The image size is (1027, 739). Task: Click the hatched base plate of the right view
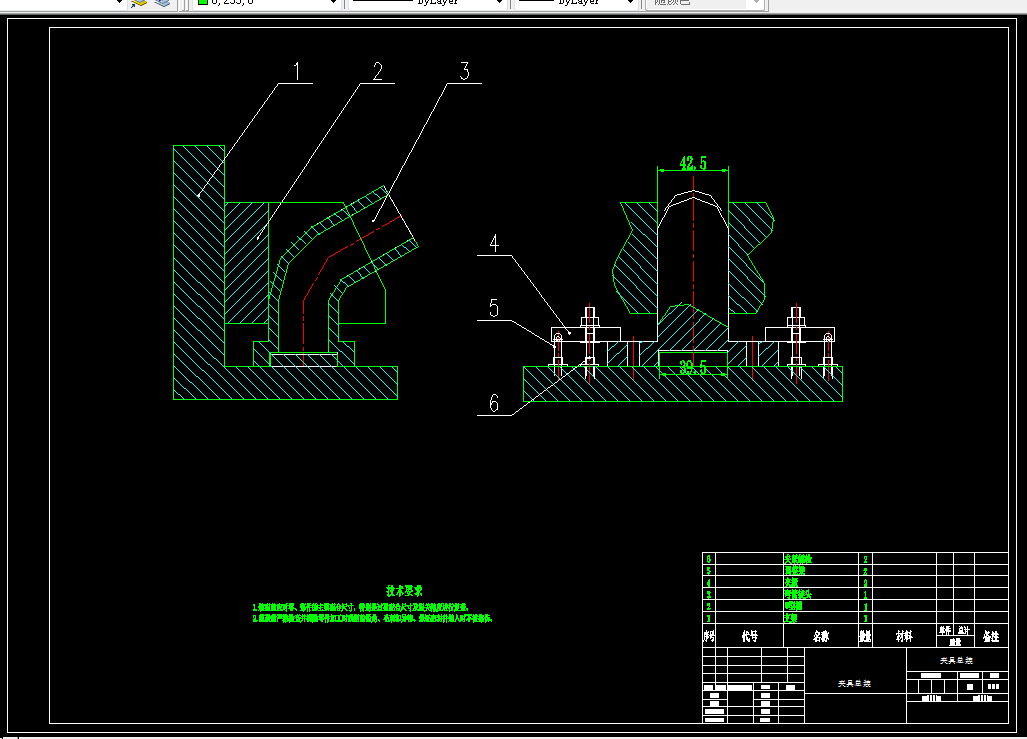[x=682, y=389]
